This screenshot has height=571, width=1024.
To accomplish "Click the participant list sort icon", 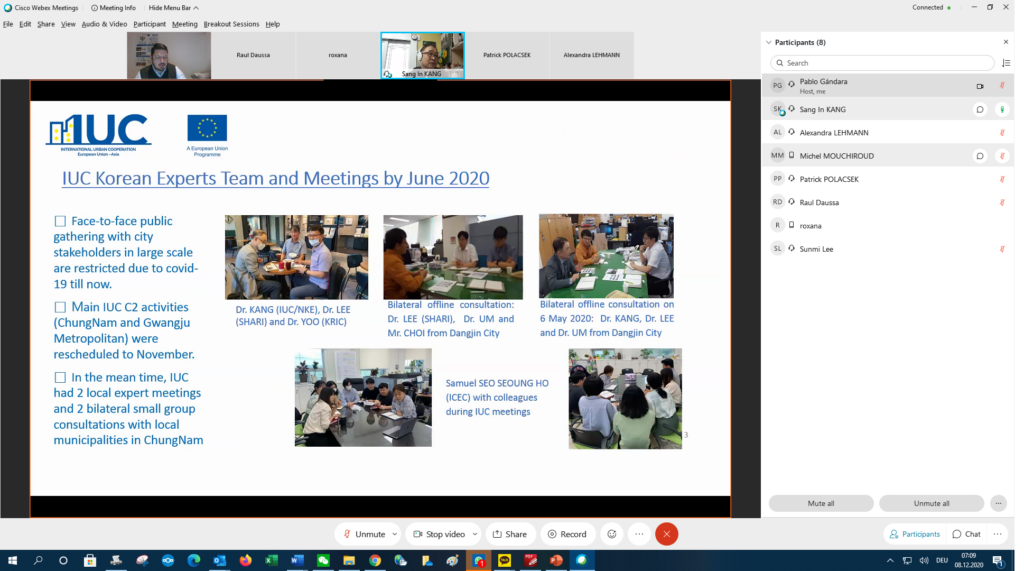I will point(1005,63).
